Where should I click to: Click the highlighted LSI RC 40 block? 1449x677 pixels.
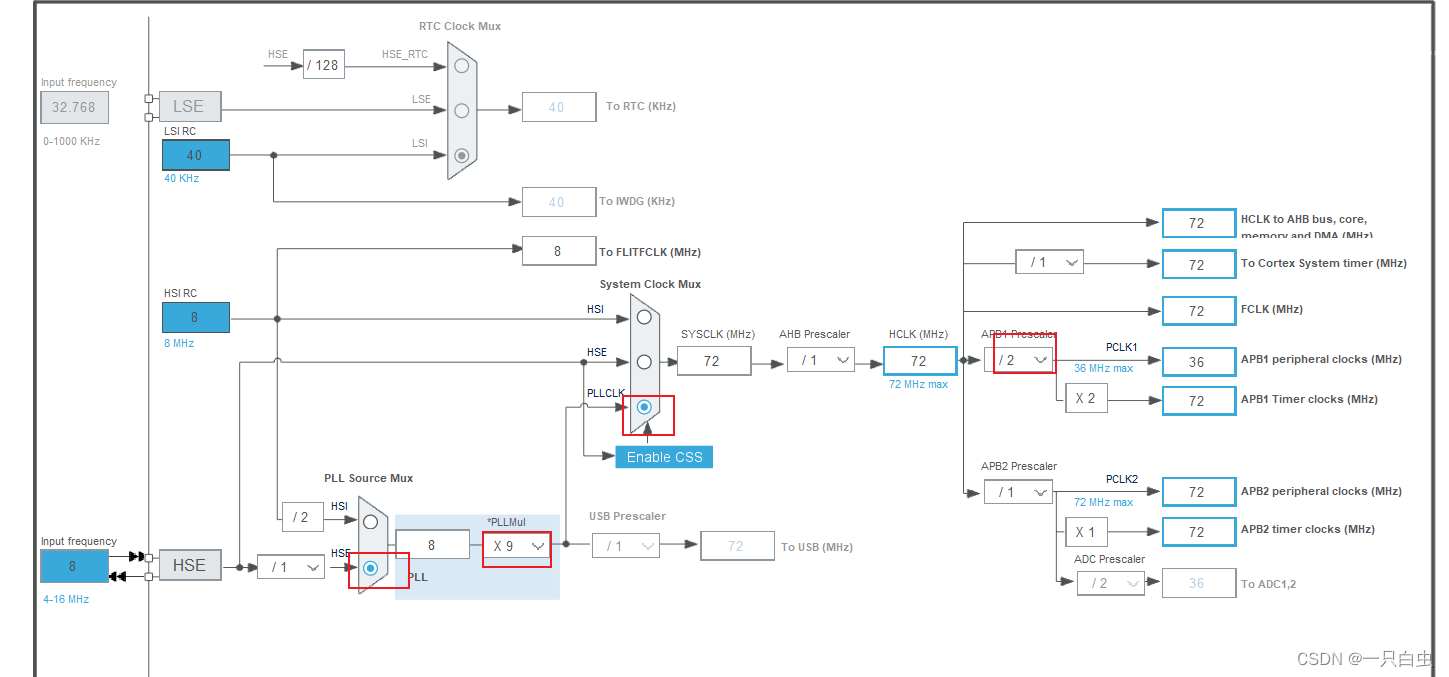(x=195, y=154)
